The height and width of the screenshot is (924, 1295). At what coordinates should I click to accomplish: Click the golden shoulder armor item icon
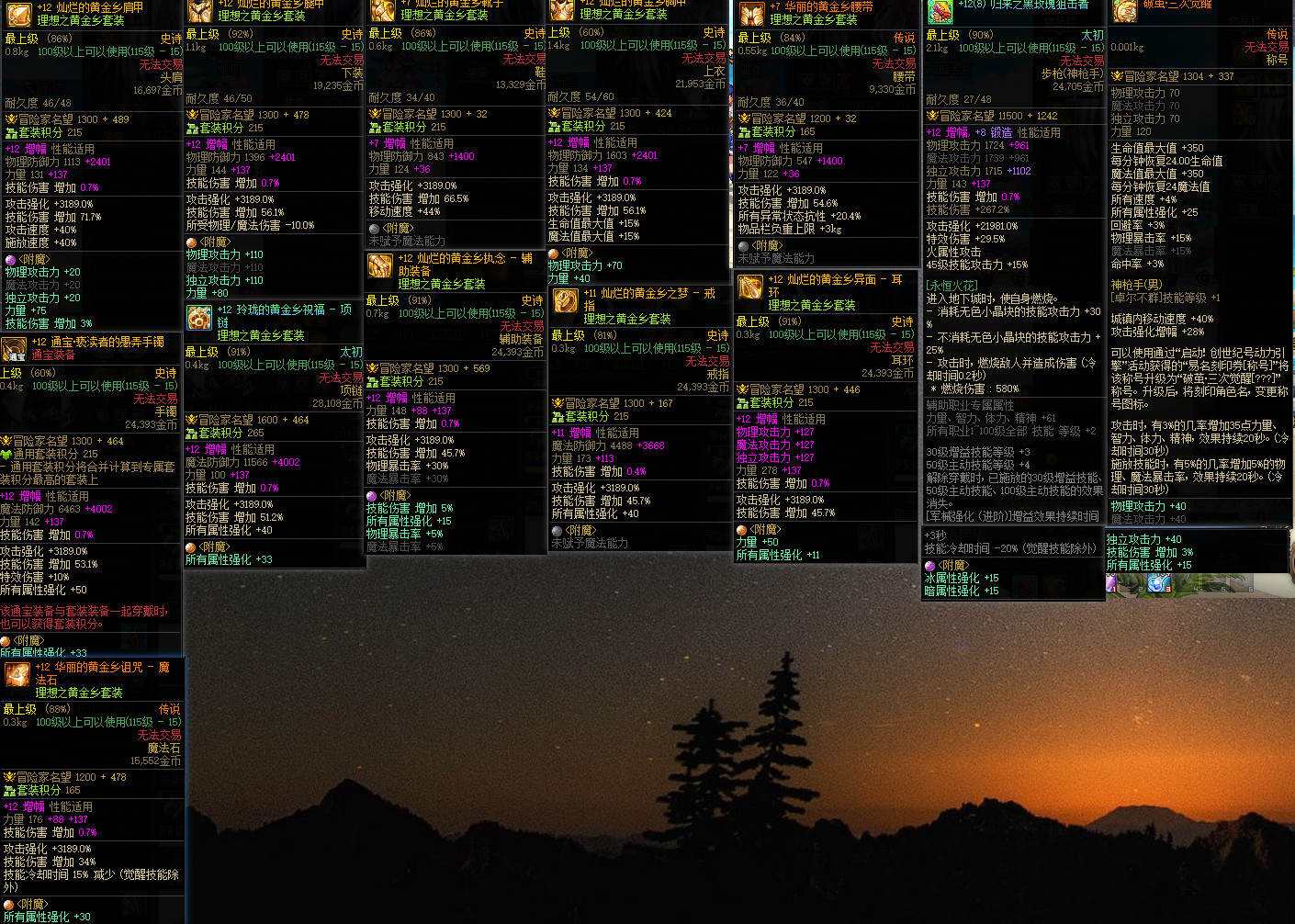click(17, 12)
